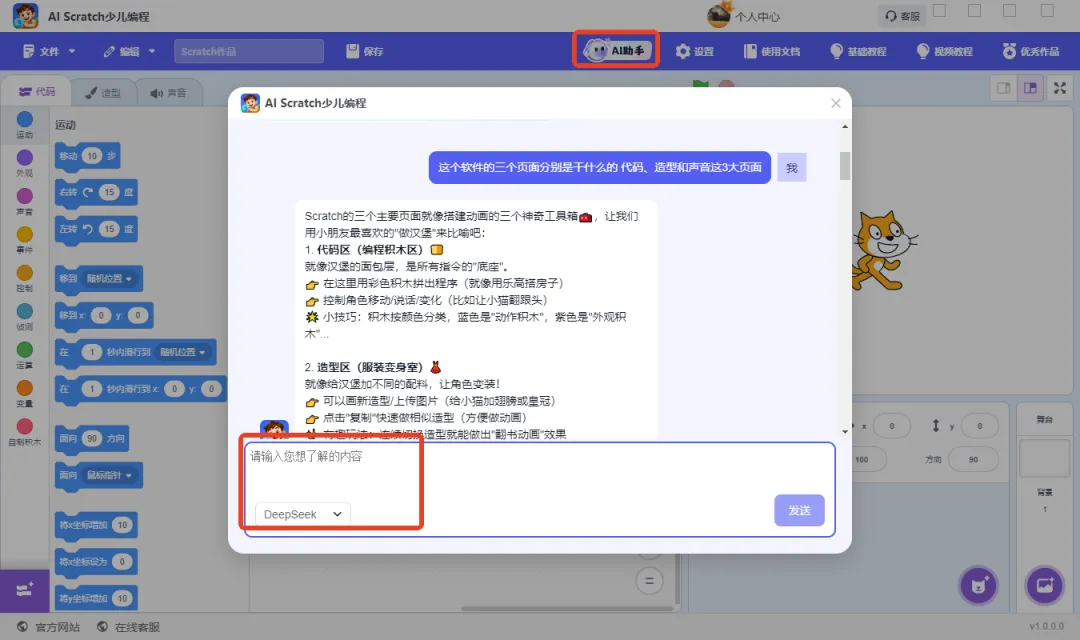Open 使用文档 documentation

[771, 51]
